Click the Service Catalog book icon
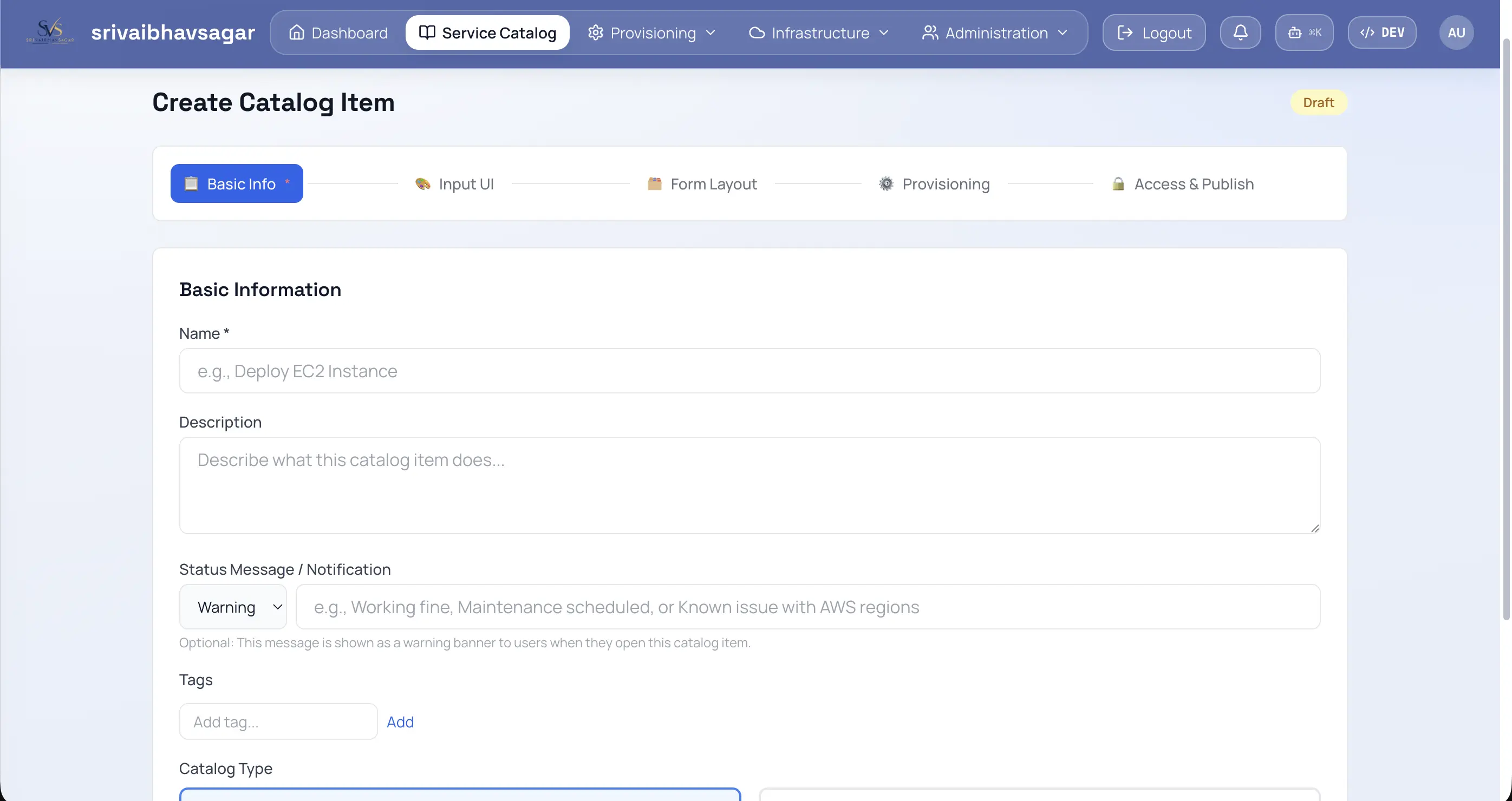The width and height of the screenshot is (1512, 801). [x=427, y=32]
